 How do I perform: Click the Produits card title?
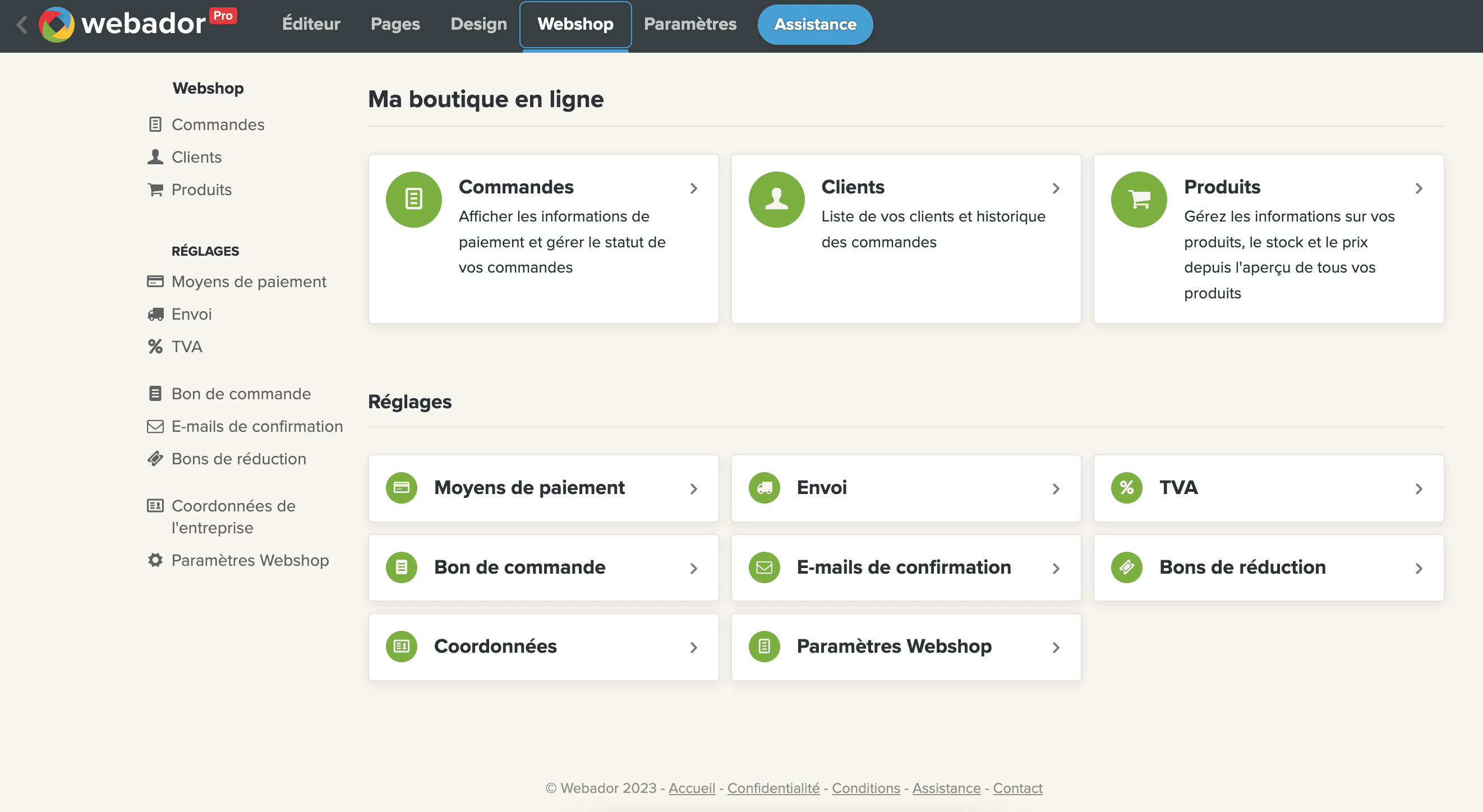1222,187
